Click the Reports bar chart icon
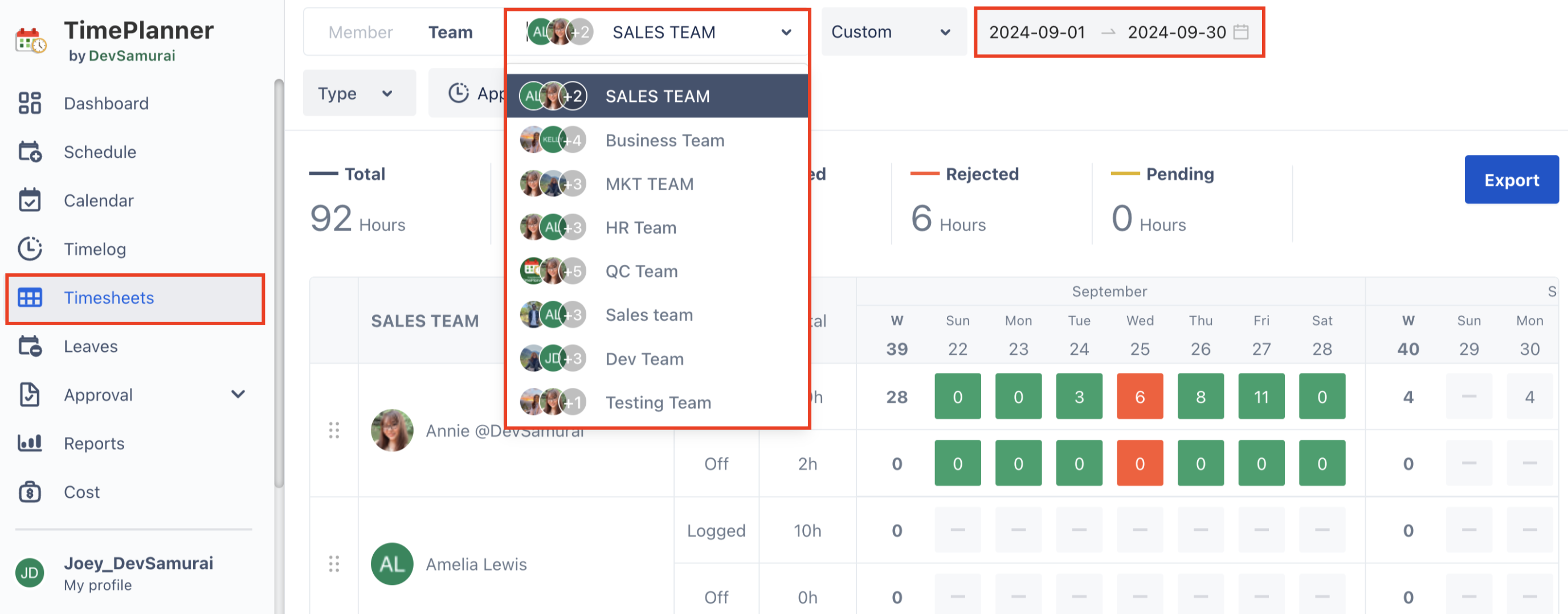The image size is (1568, 614). click(29, 443)
